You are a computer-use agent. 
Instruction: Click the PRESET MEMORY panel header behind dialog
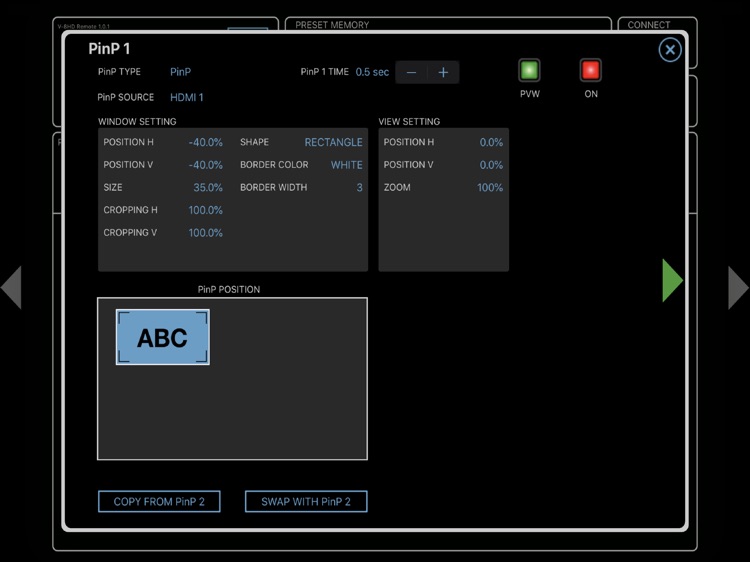332,24
